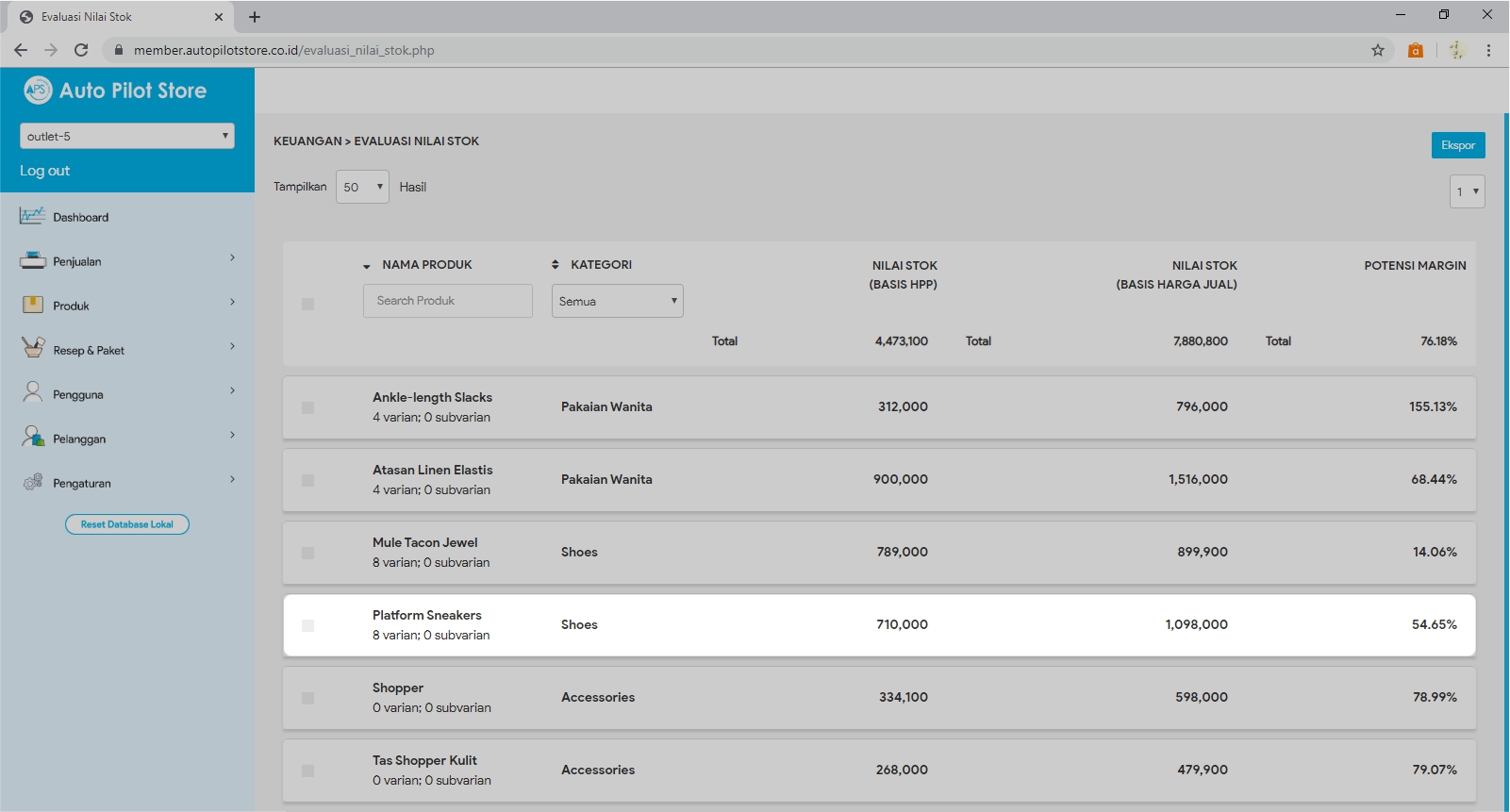Click the Produk box icon
Screen dimensions: 1510x812
click(x=32, y=305)
